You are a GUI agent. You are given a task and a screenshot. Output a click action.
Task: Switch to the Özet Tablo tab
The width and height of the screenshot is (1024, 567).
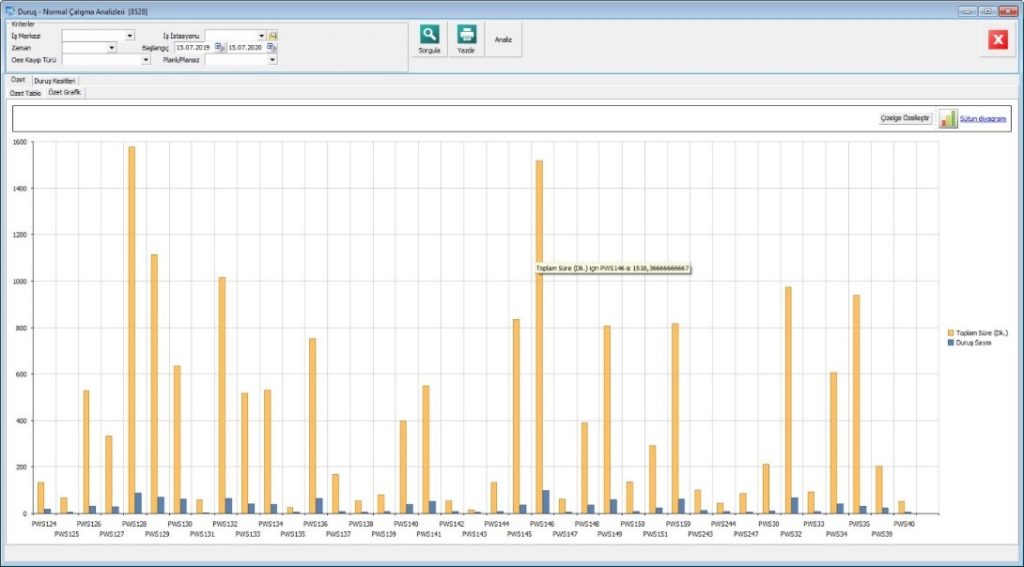point(25,92)
